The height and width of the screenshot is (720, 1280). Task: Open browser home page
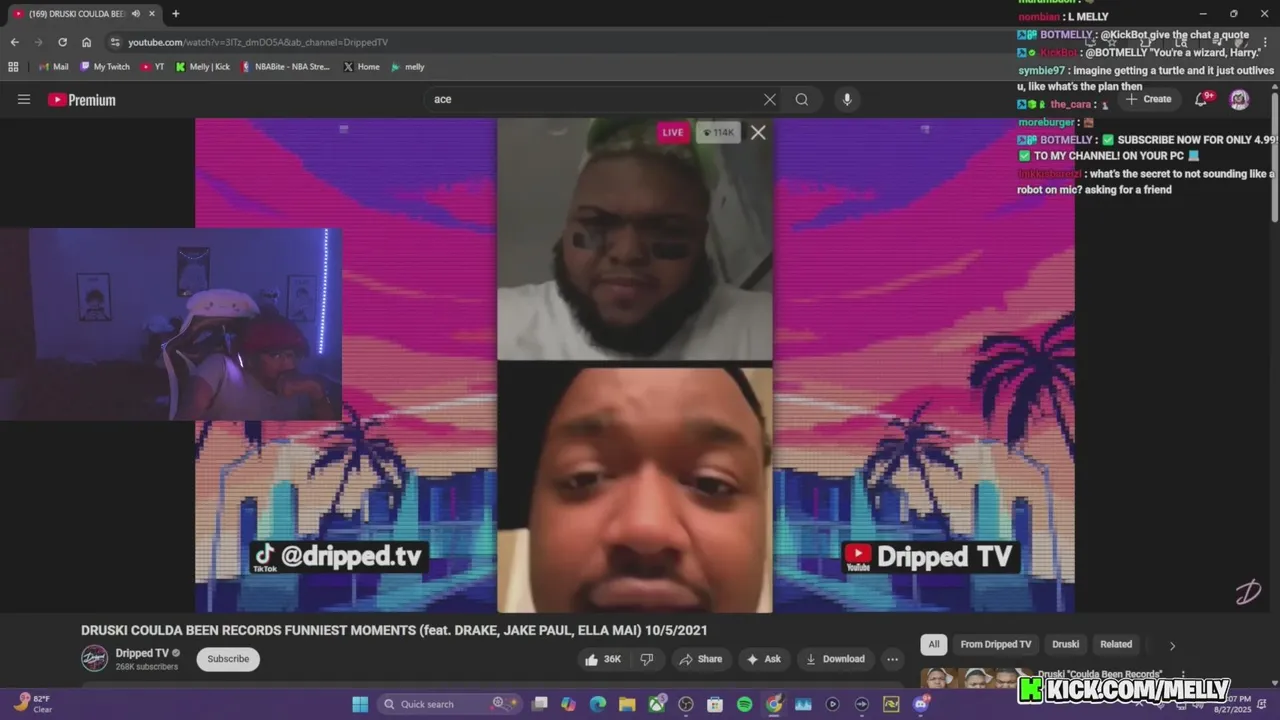coord(87,42)
